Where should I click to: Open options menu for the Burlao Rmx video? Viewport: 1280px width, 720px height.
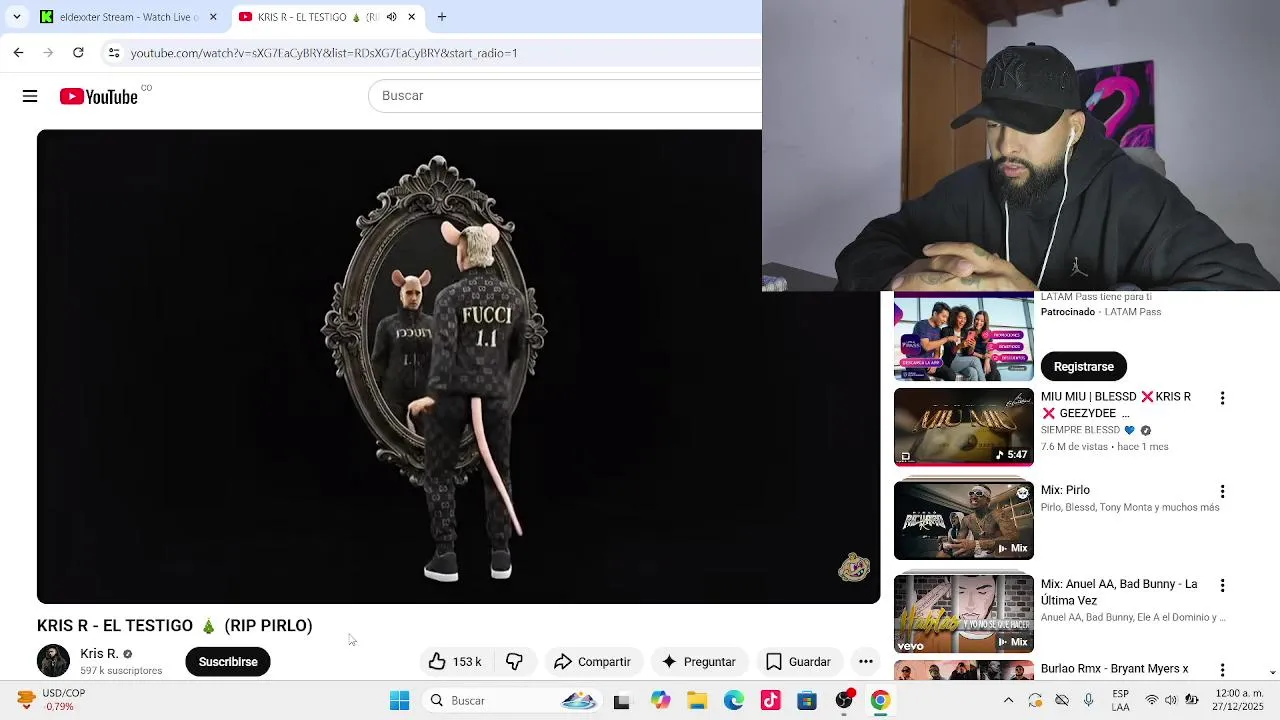1222,669
